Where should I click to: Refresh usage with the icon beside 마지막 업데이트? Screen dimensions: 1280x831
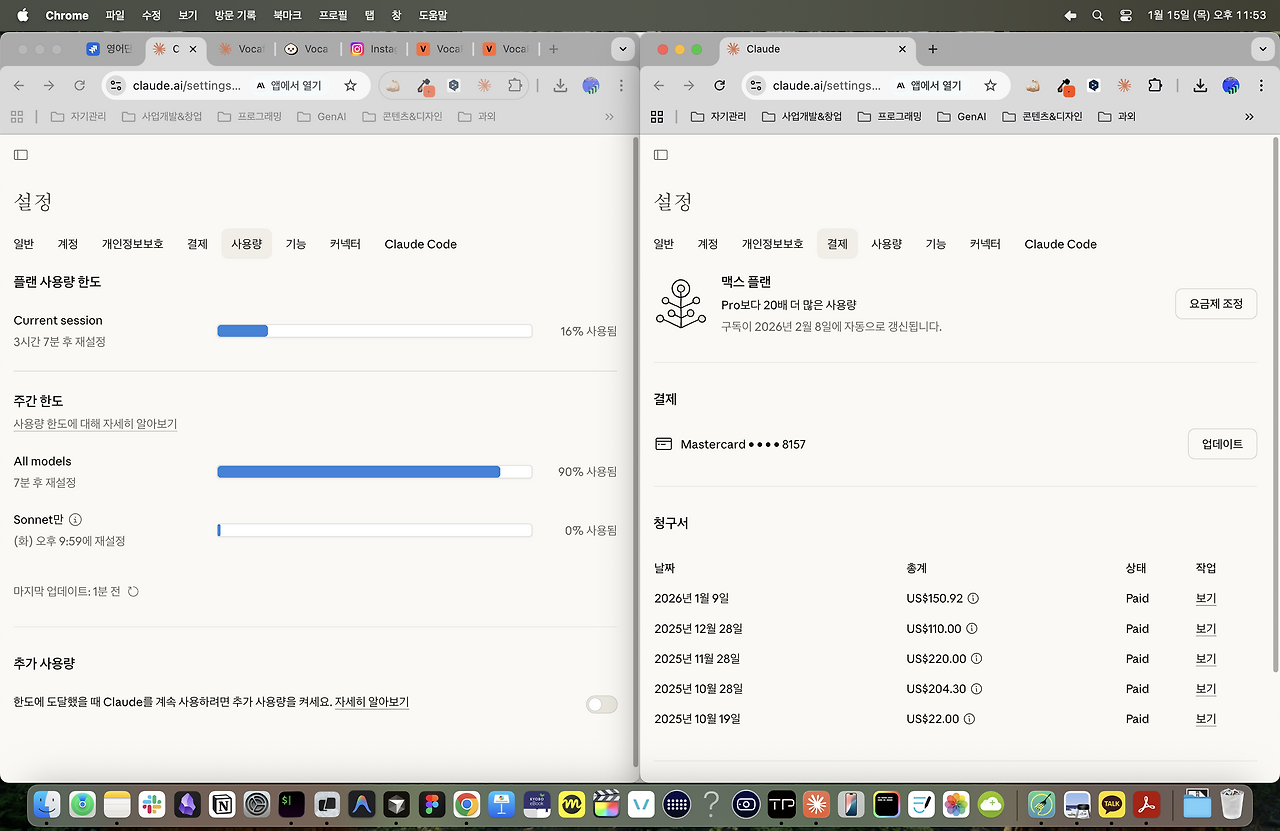(x=133, y=592)
